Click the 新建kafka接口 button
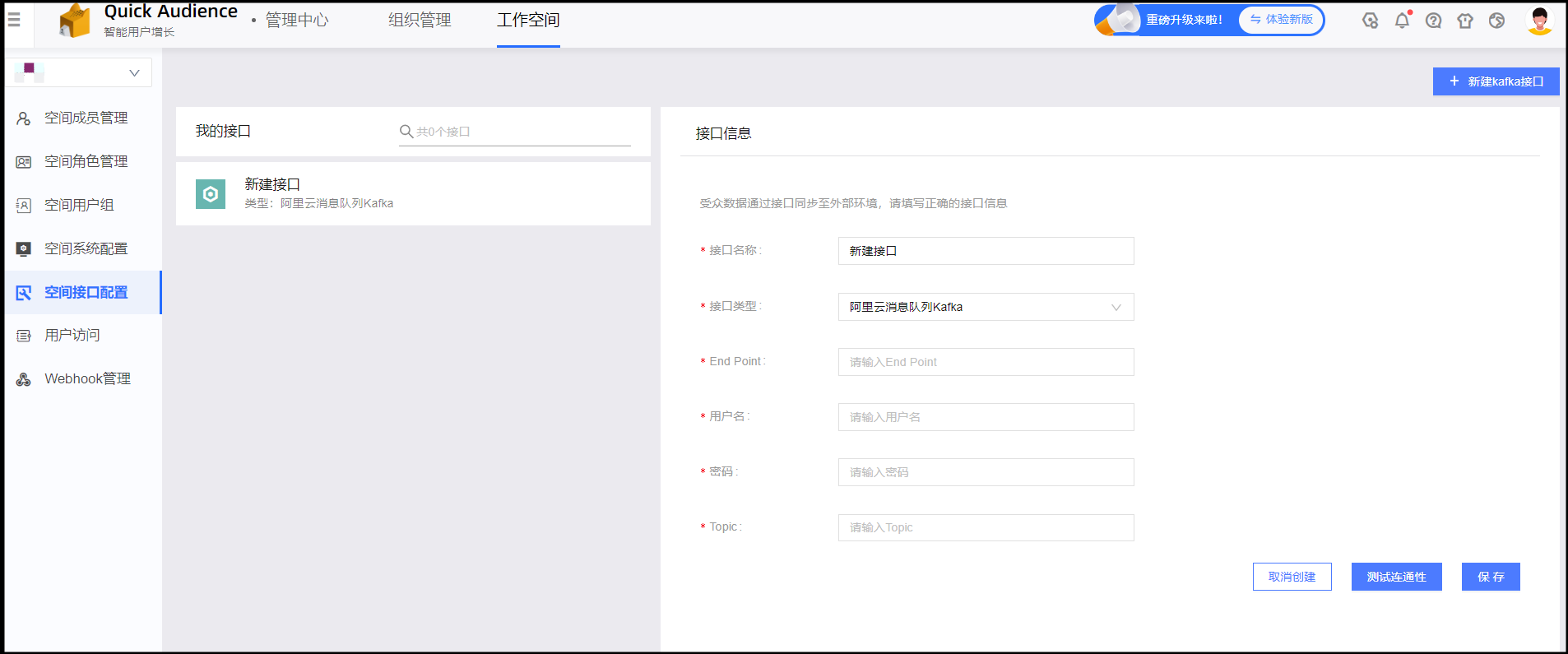The height and width of the screenshot is (654, 1568). (1496, 81)
